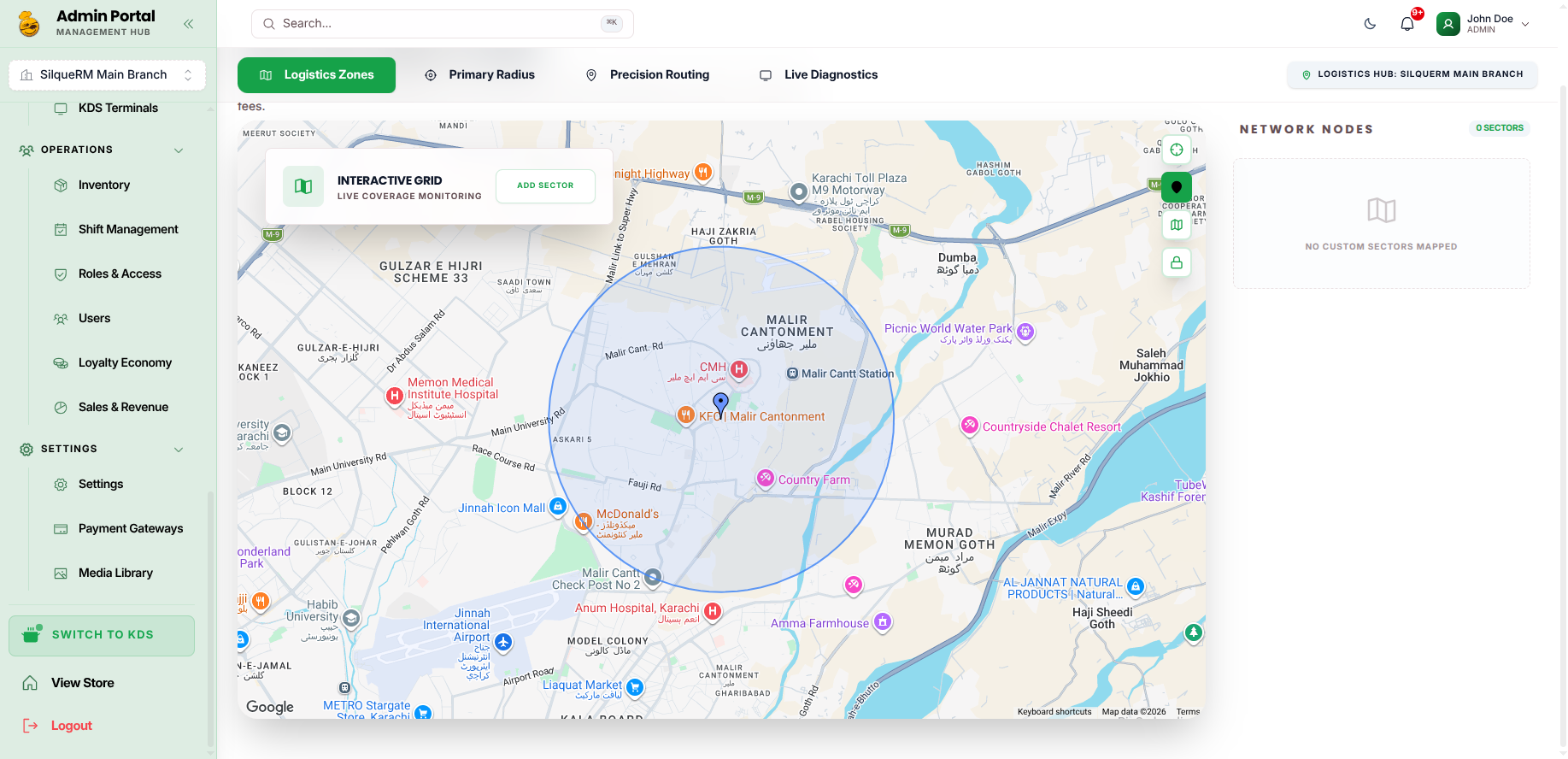Click the Jinnah Icon Mall marker
This screenshot has height=759, width=1568.
point(558,507)
